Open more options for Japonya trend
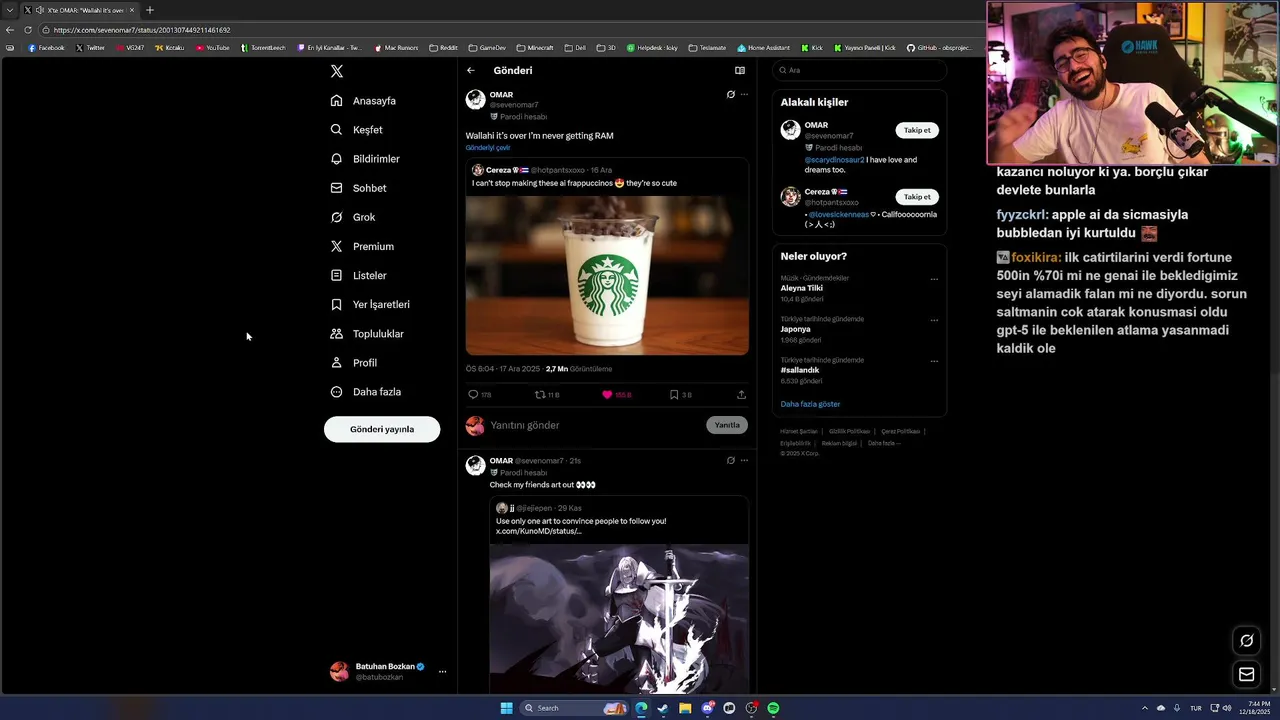The image size is (1280, 720). pos(934,320)
